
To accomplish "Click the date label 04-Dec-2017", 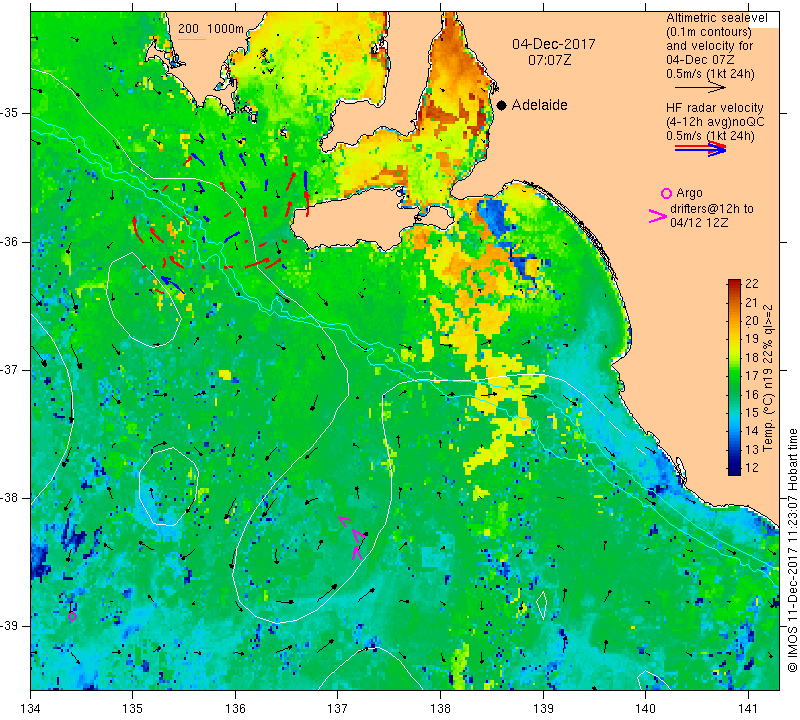I will 554,44.
